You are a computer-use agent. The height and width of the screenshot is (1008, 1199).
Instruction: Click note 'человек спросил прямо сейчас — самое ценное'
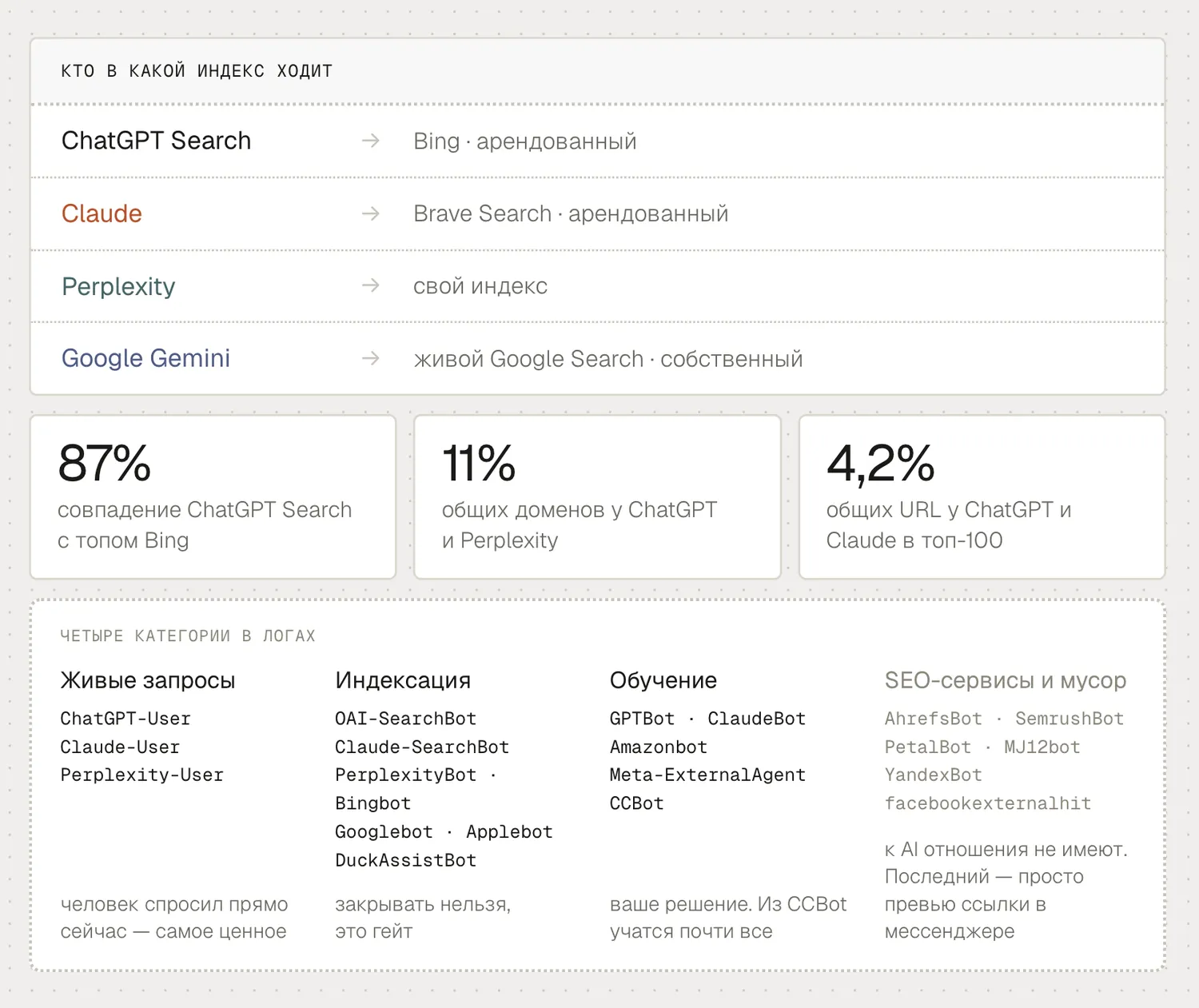pyautogui.click(x=174, y=918)
